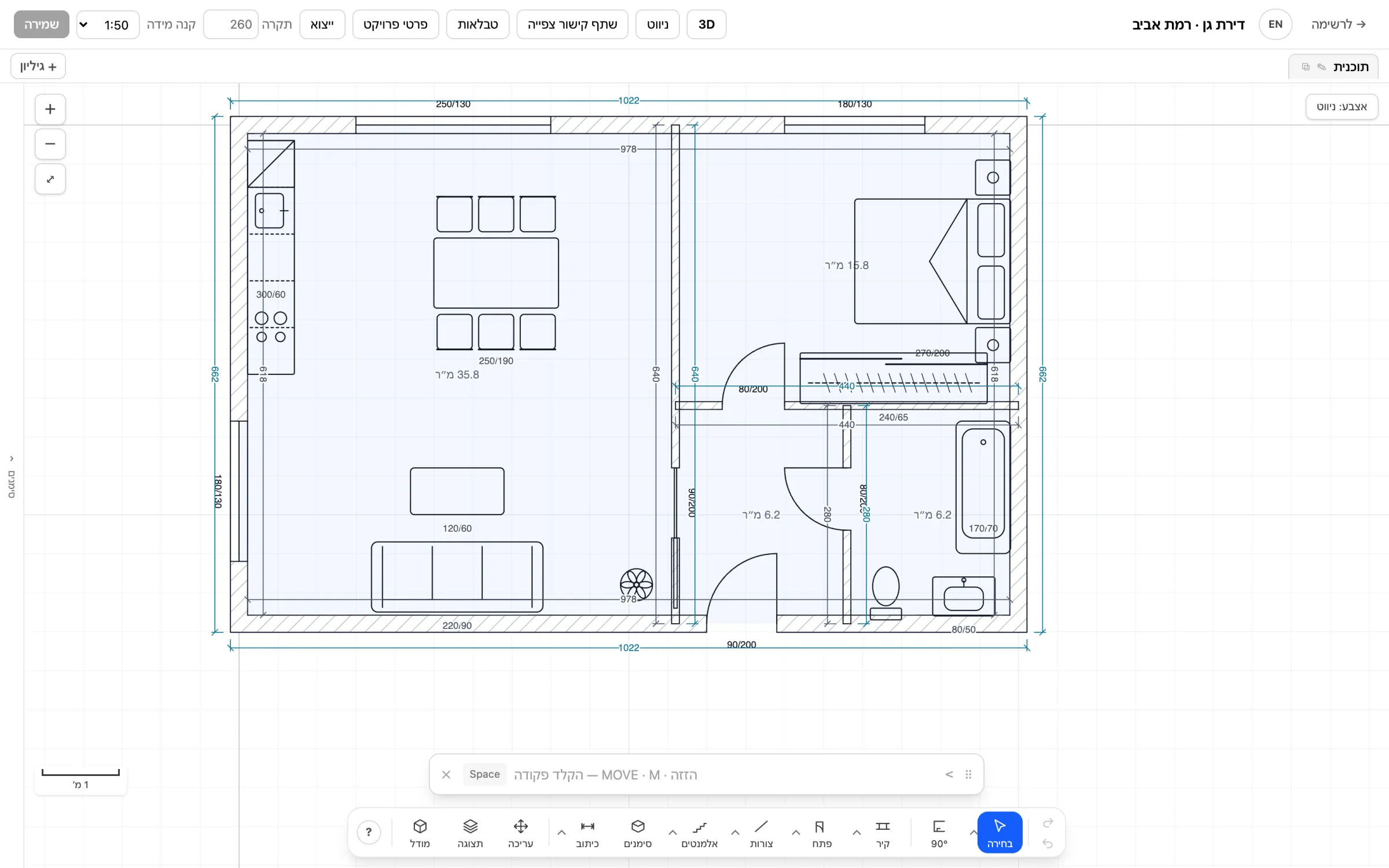Click the ייצוא export button
The image size is (1389, 868).
pyautogui.click(x=322, y=24)
